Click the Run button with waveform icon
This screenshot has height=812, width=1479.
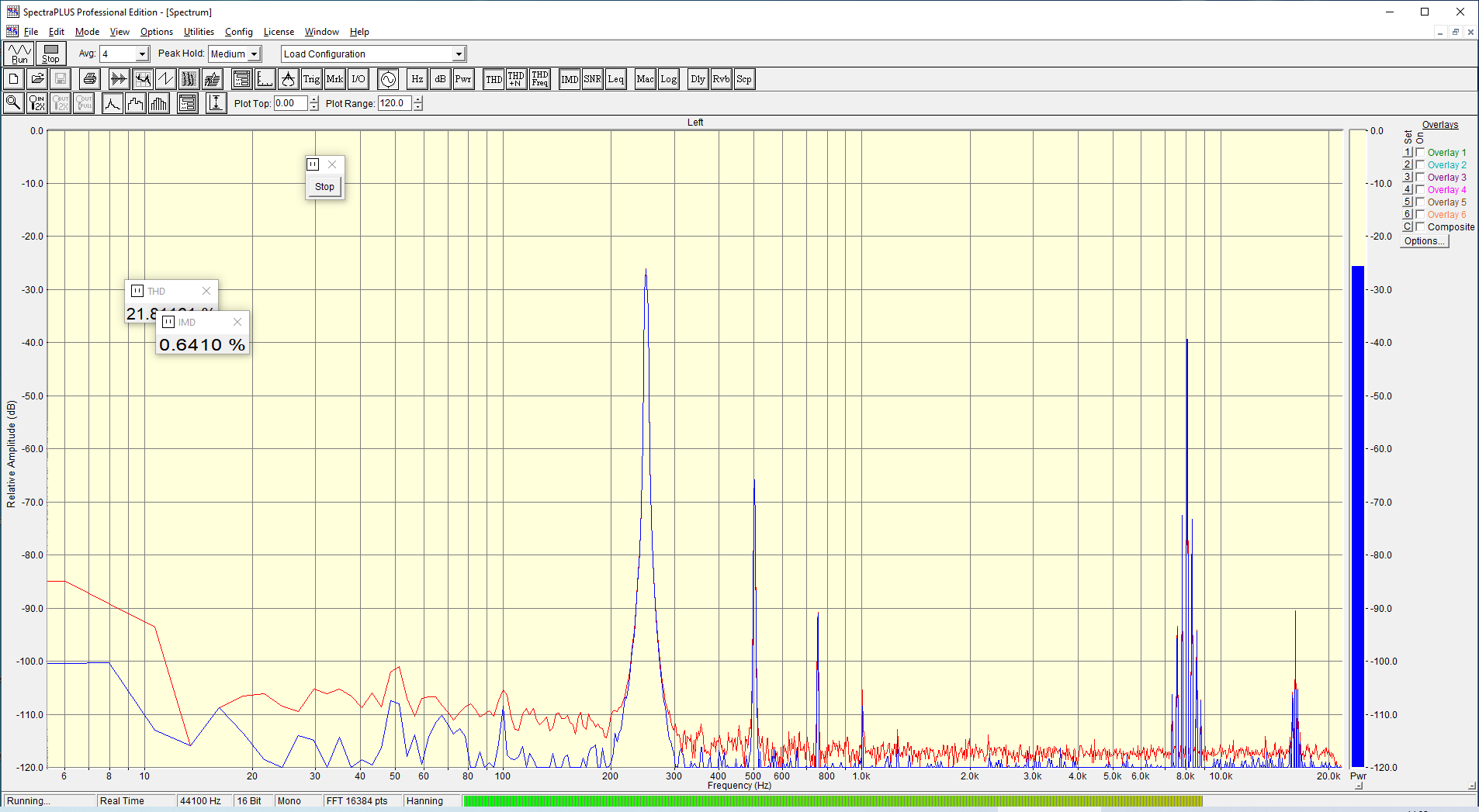19,54
